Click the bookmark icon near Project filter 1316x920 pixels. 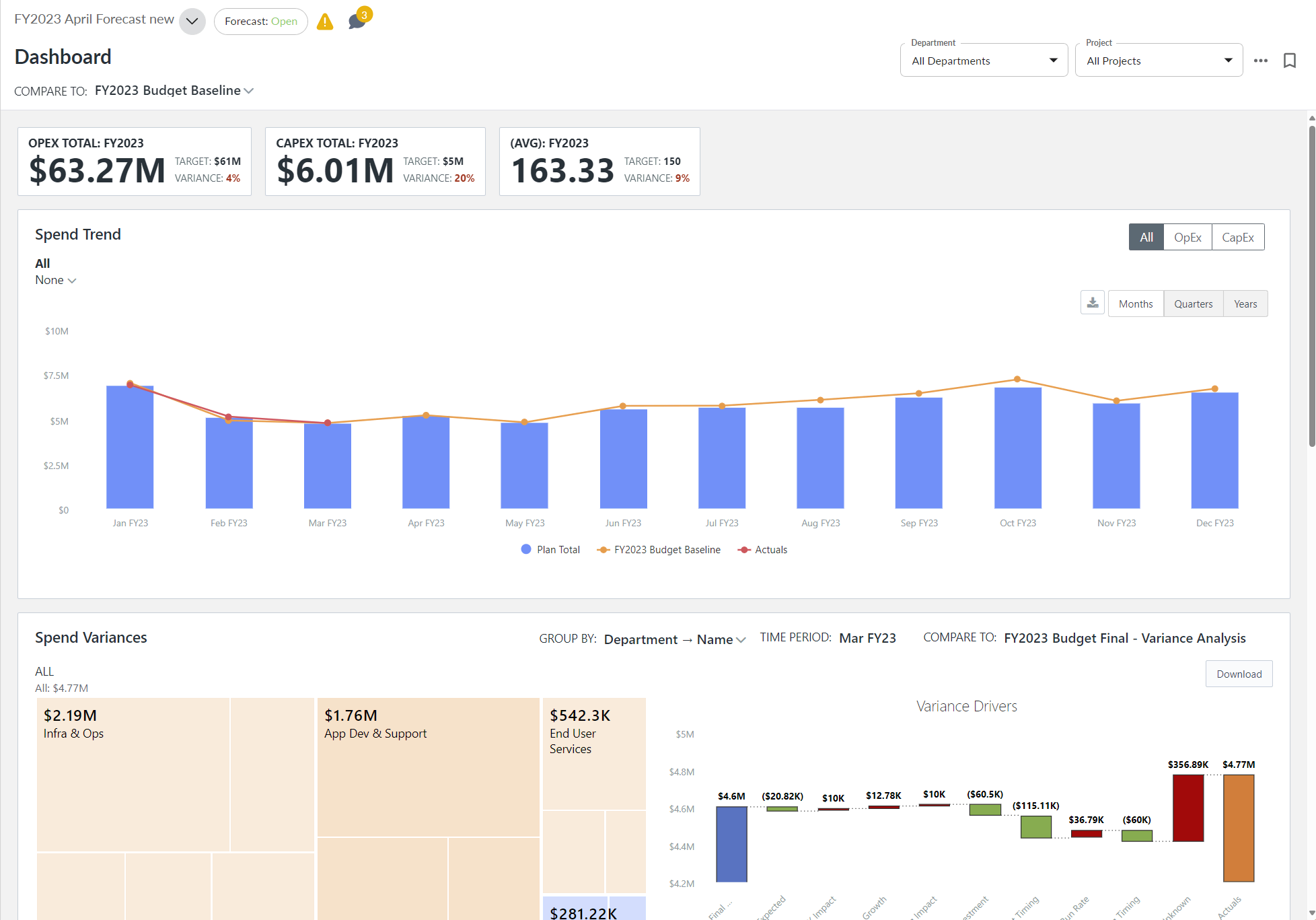click(1289, 61)
